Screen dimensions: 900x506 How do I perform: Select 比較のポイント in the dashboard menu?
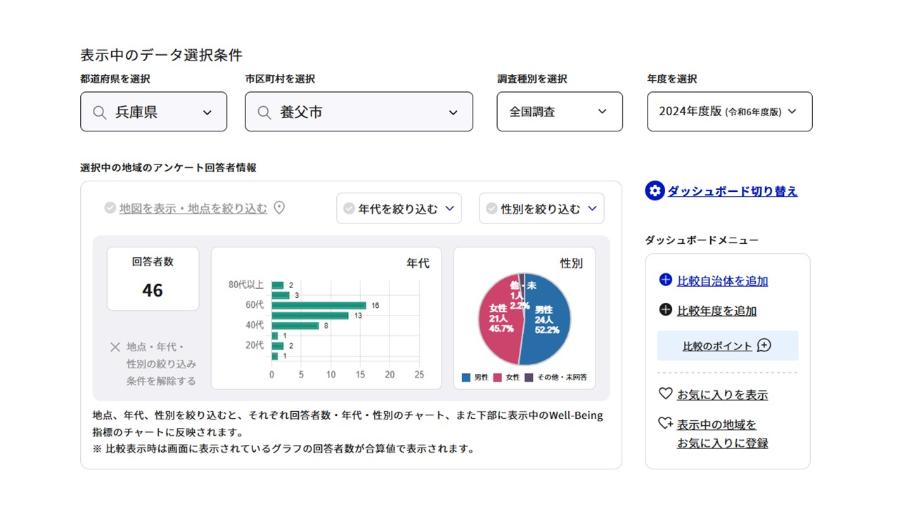(727, 346)
